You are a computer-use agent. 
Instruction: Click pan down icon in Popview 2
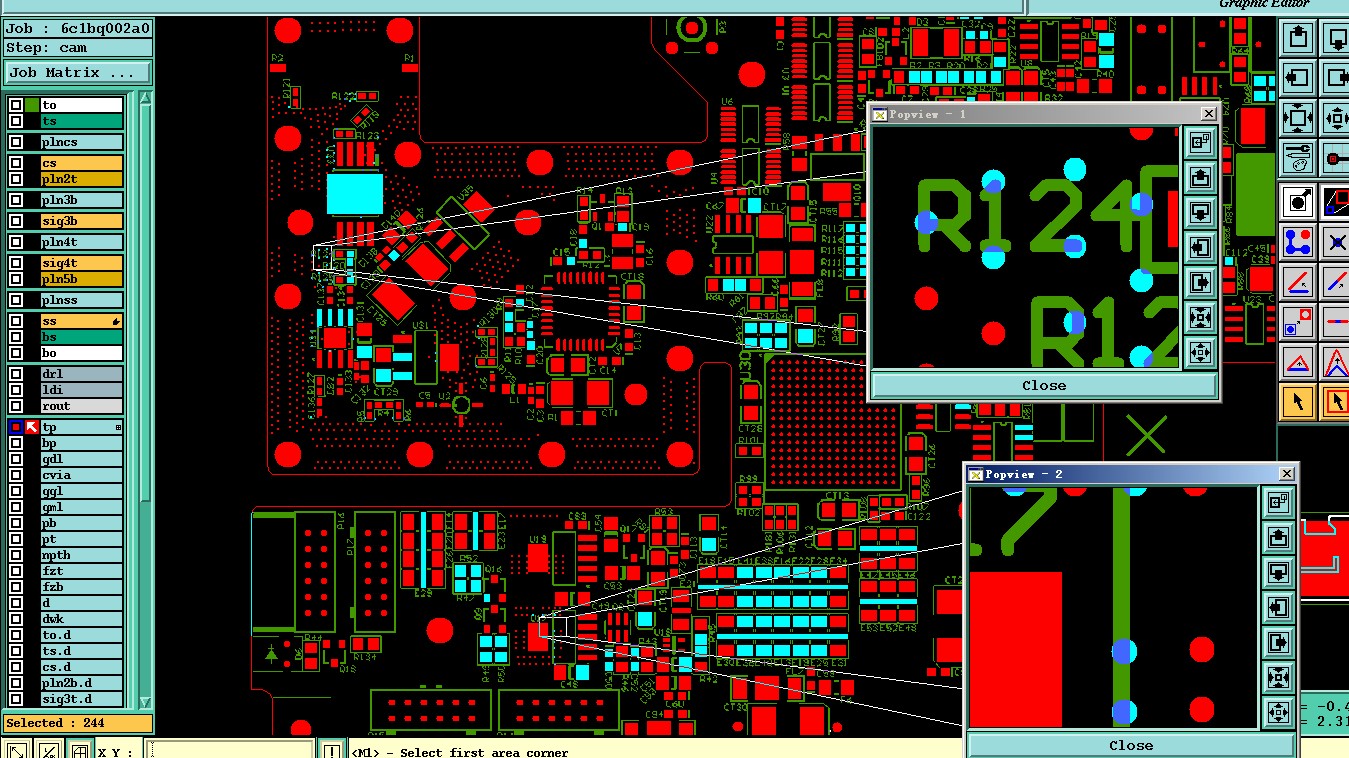[1278, 572]
